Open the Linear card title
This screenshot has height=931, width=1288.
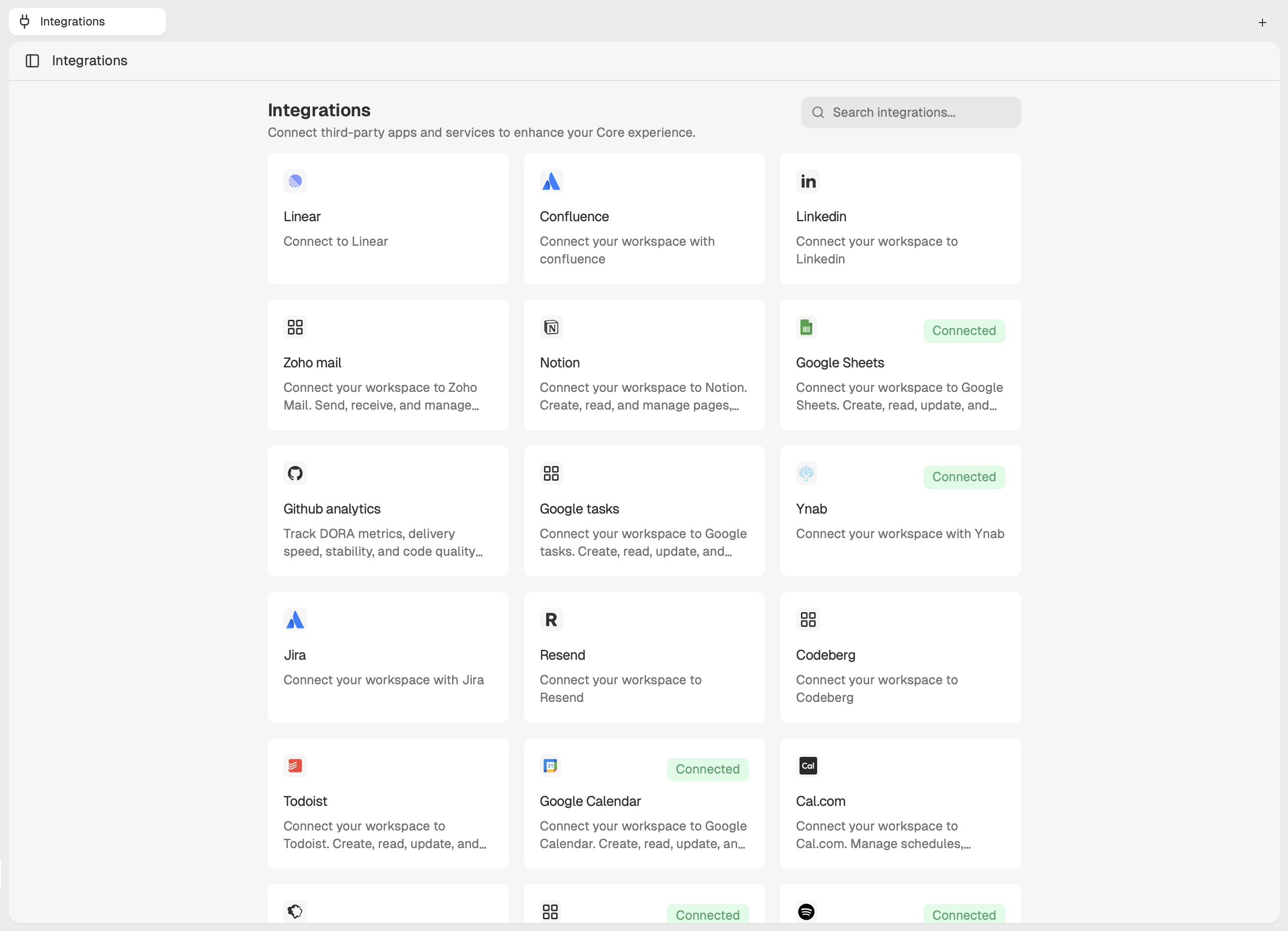302,216
